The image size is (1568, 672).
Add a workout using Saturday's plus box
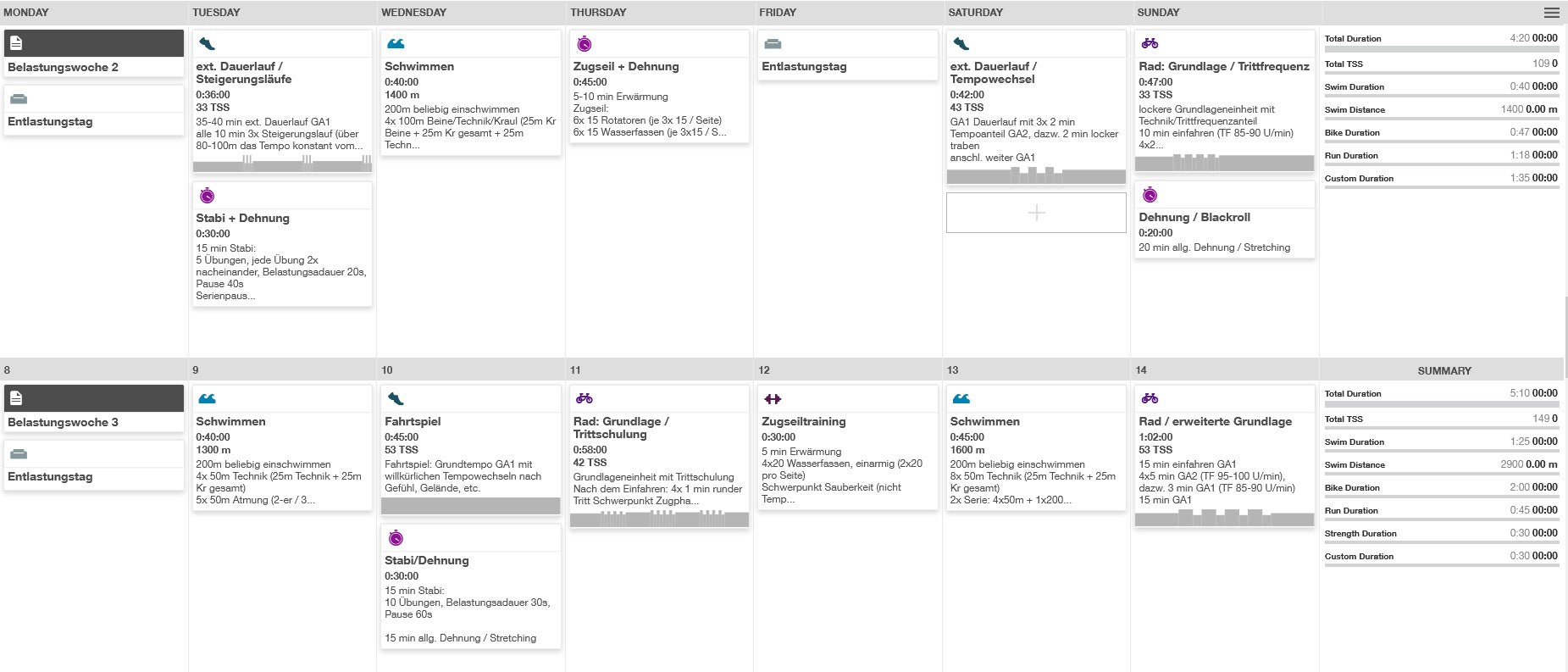pos(1036,213)
